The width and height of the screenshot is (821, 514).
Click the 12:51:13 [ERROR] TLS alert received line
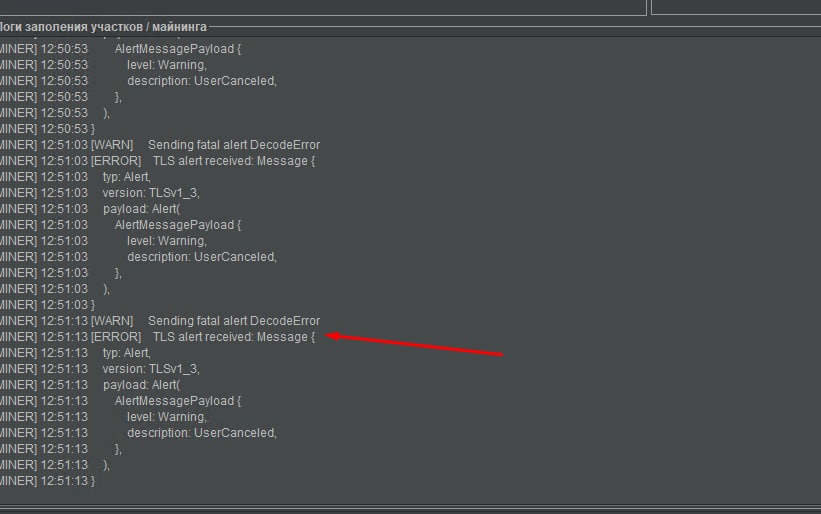tap(158, 337)
